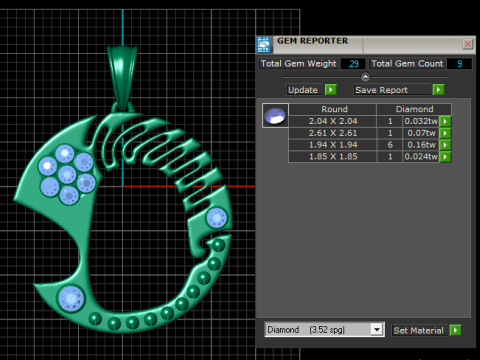This screenshot has height=360, width=480.
Task: Click the Round column header
Action: (x=334, y=109)
